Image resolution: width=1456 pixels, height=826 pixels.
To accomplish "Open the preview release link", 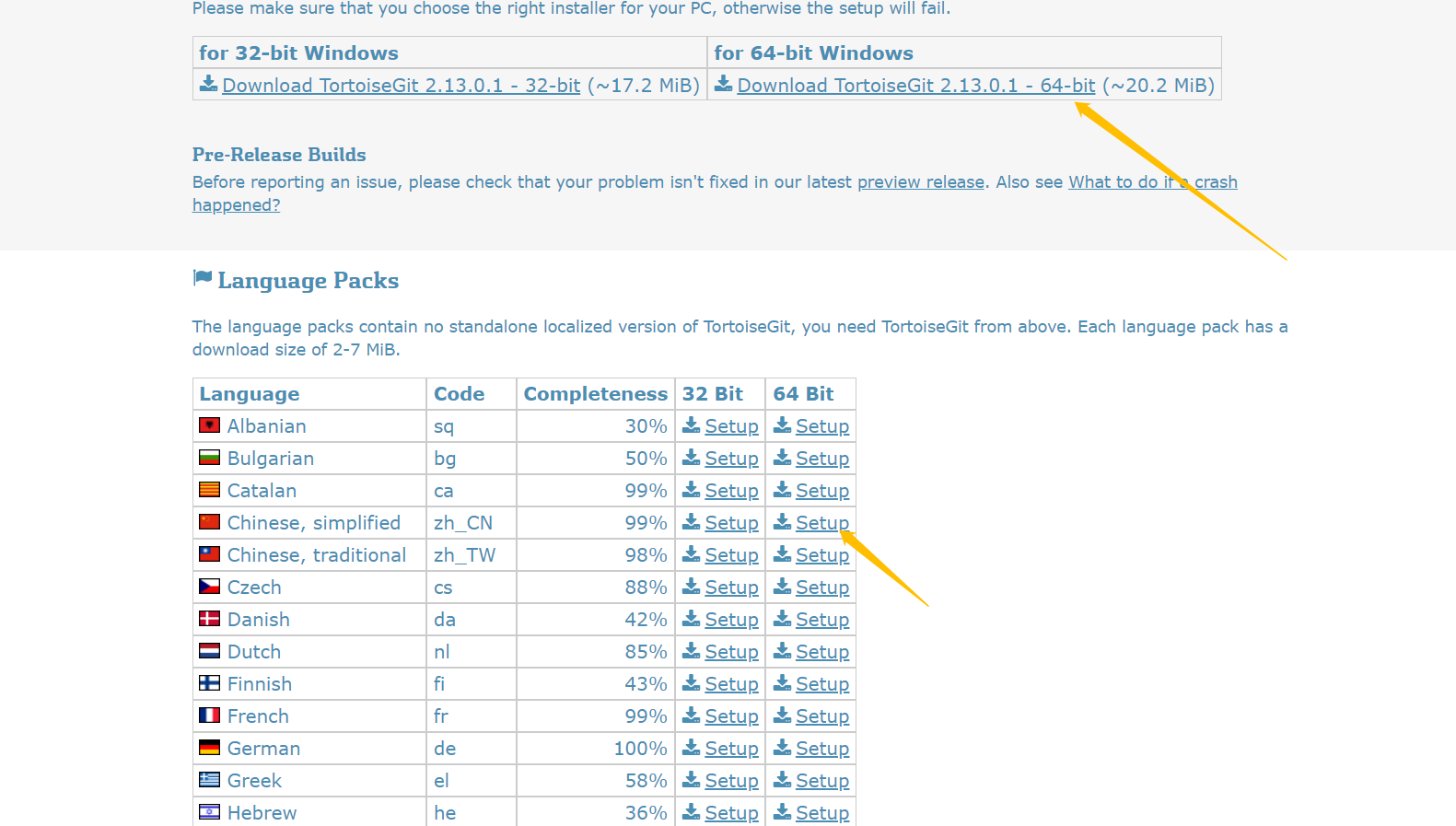I will coord(921,182).
